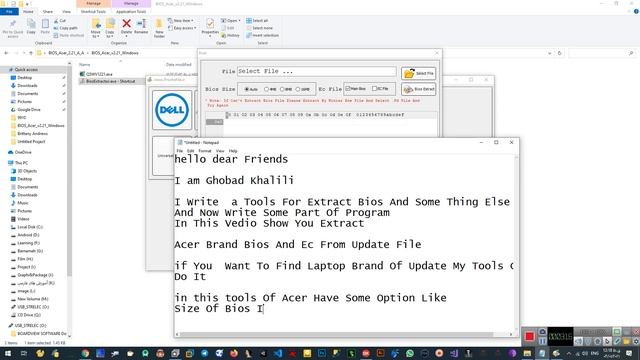The image size is (640, 360).
Task: Click the up-one-level arrow in Explorer
Action: 31,53
